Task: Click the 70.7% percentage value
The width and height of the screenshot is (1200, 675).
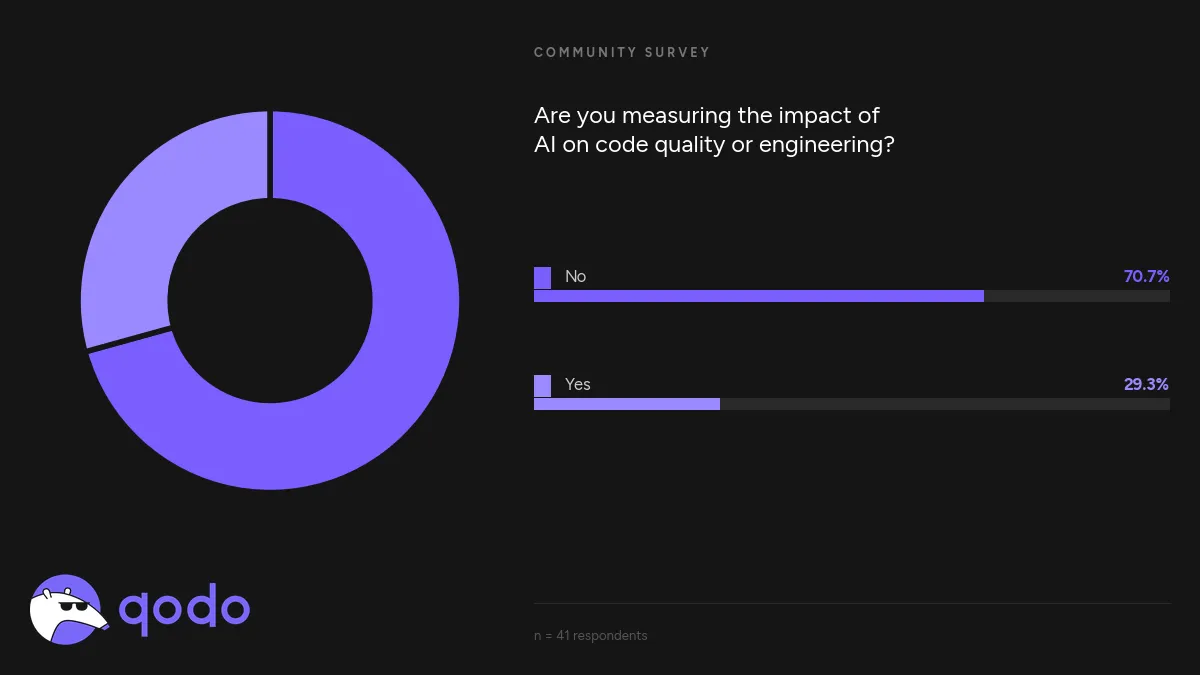Action: click(1146, 277)
